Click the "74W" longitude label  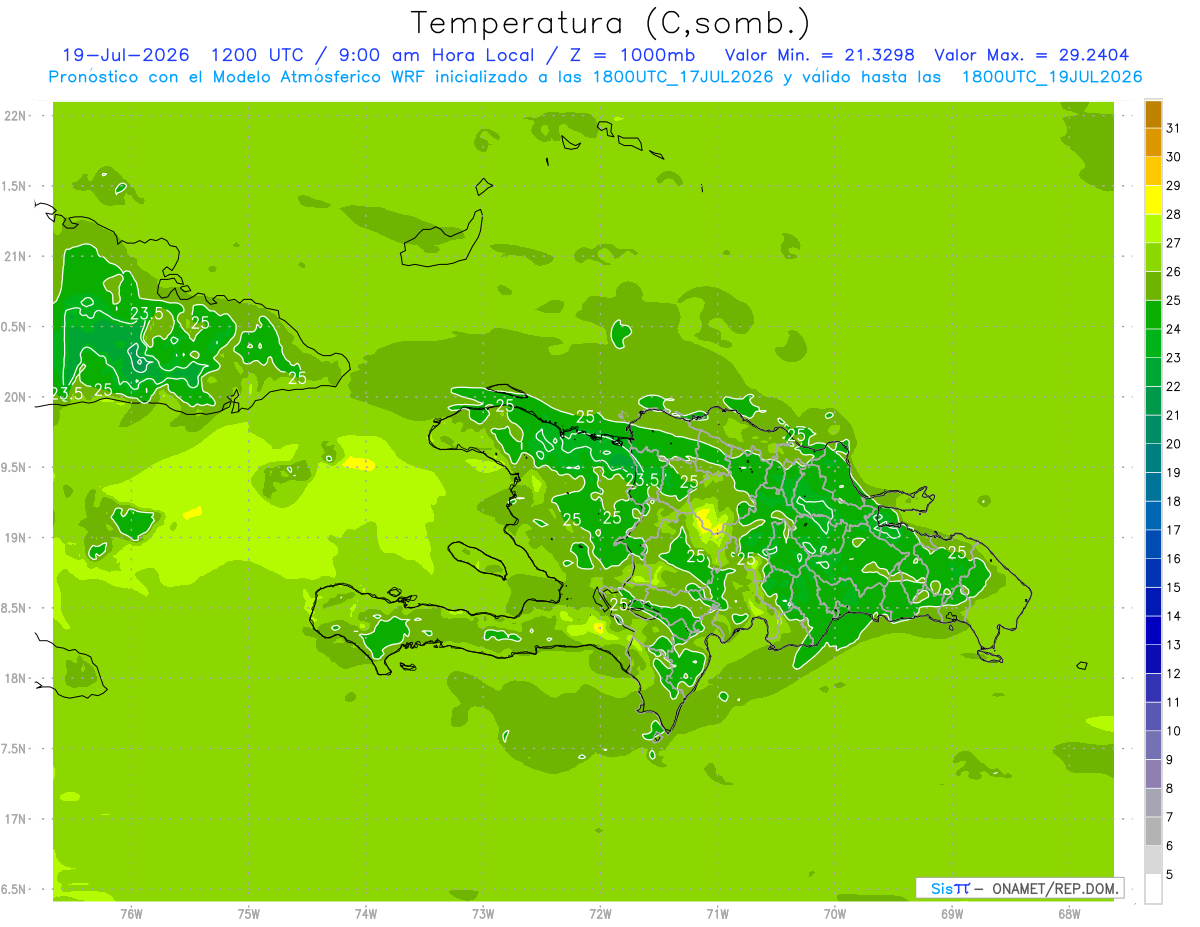pyautogui.click(x=365, y=914)
